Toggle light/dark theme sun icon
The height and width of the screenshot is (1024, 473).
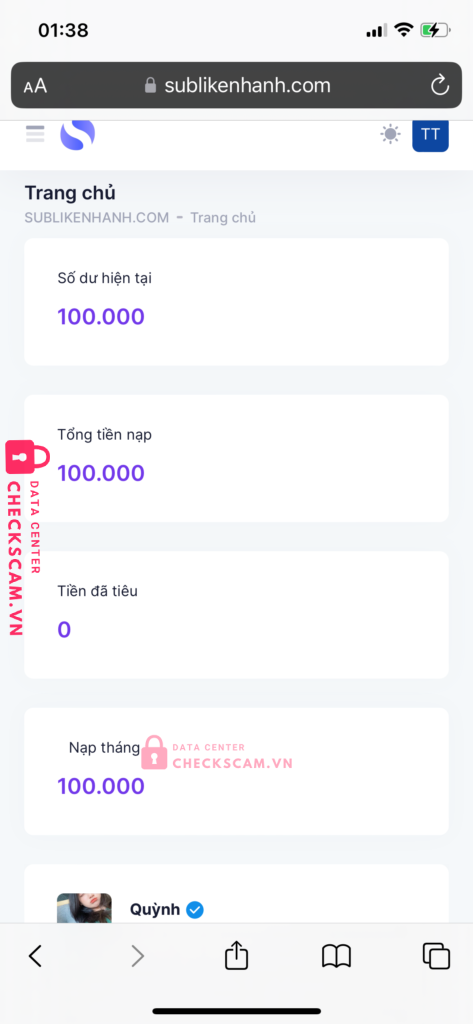tap(391, 134)
